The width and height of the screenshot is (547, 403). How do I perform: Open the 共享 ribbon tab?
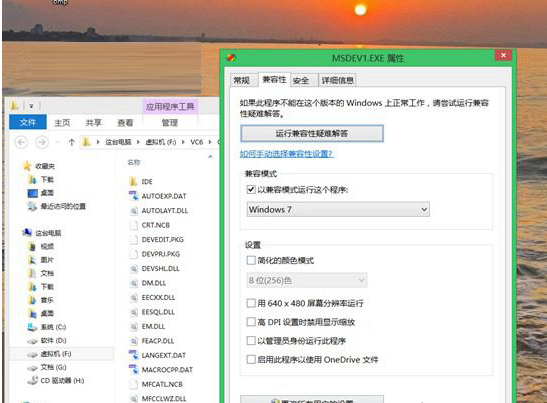point(93,122)
